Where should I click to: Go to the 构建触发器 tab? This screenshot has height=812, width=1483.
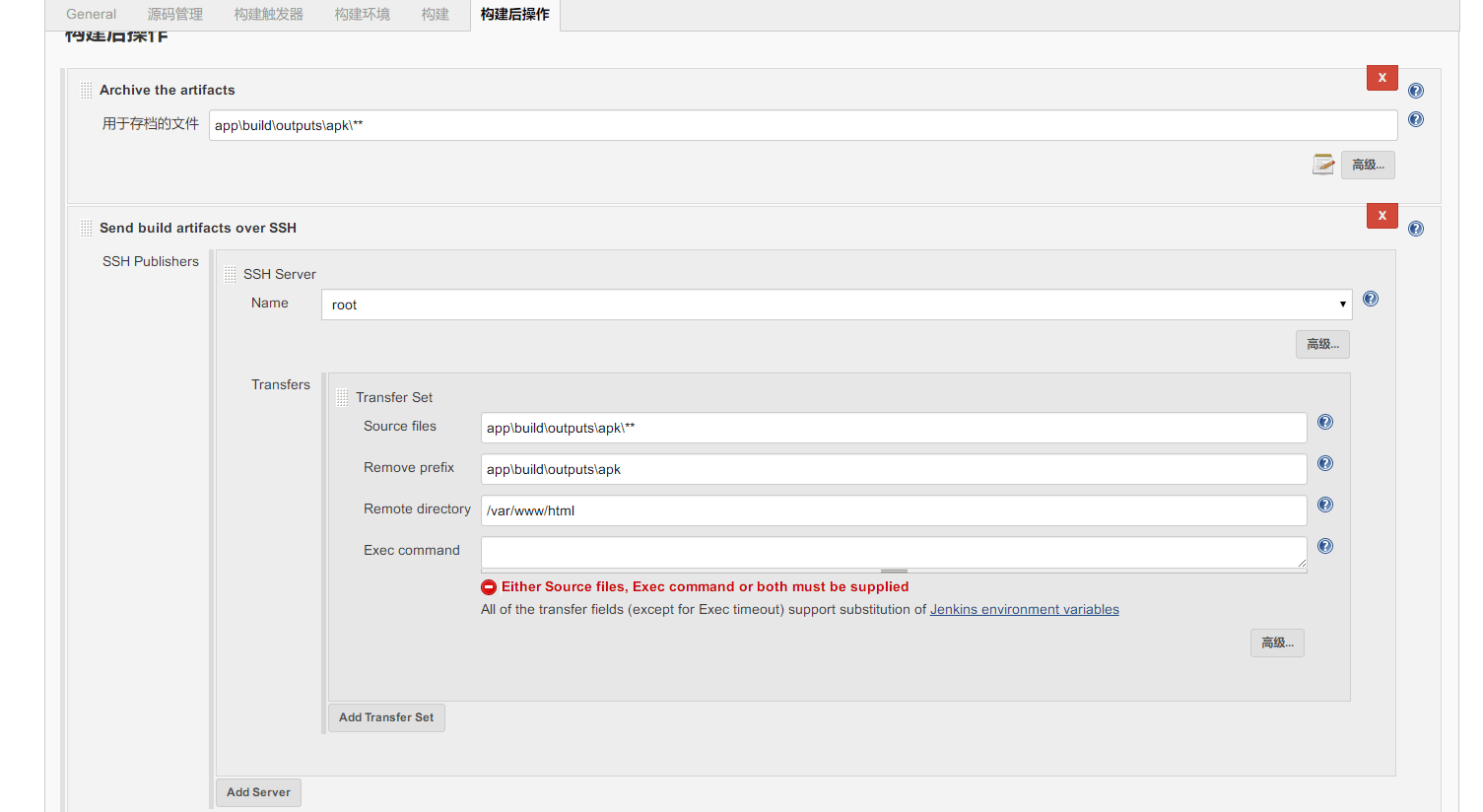[x=269, y=15]
